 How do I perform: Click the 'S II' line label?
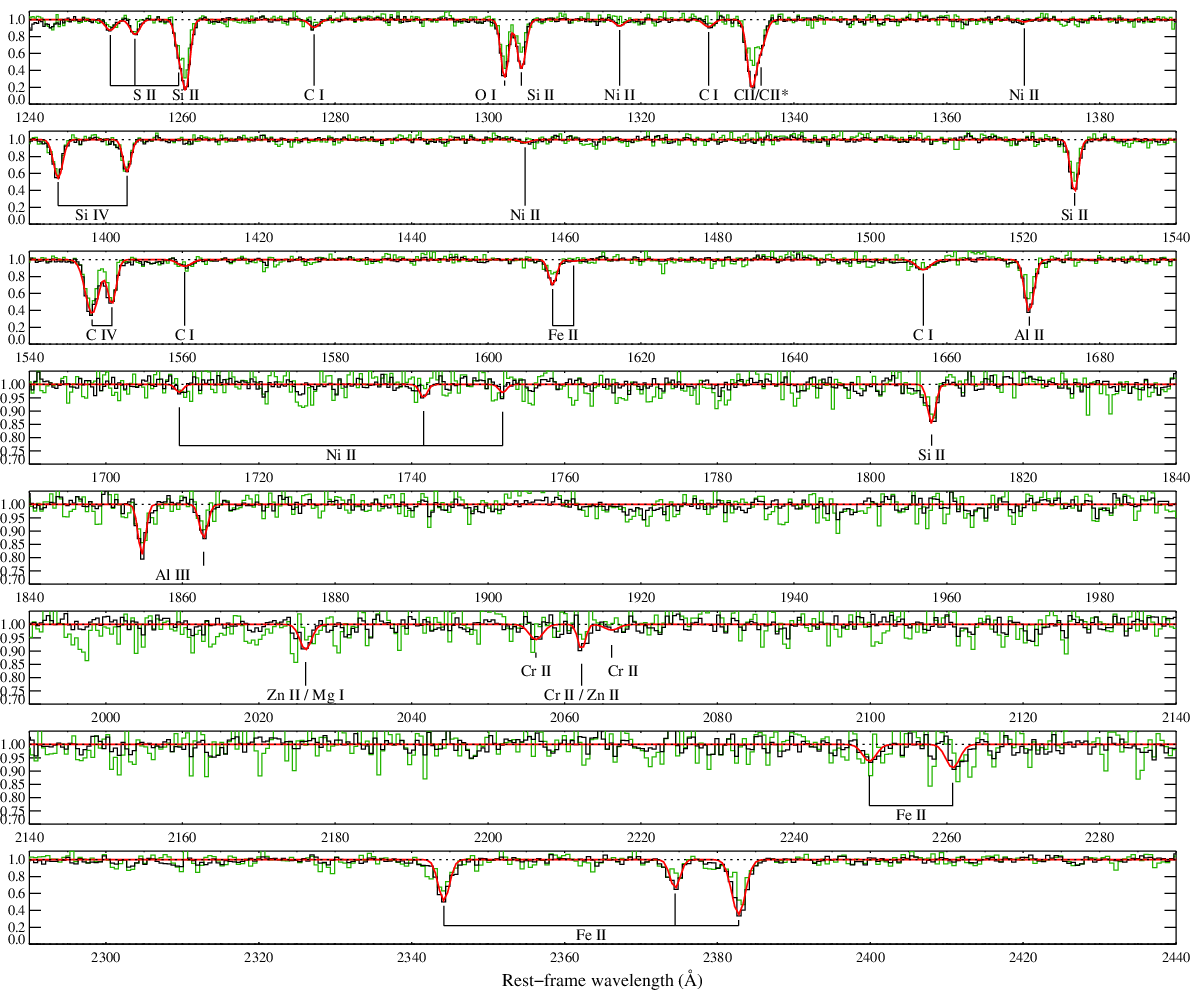[144, 95]
